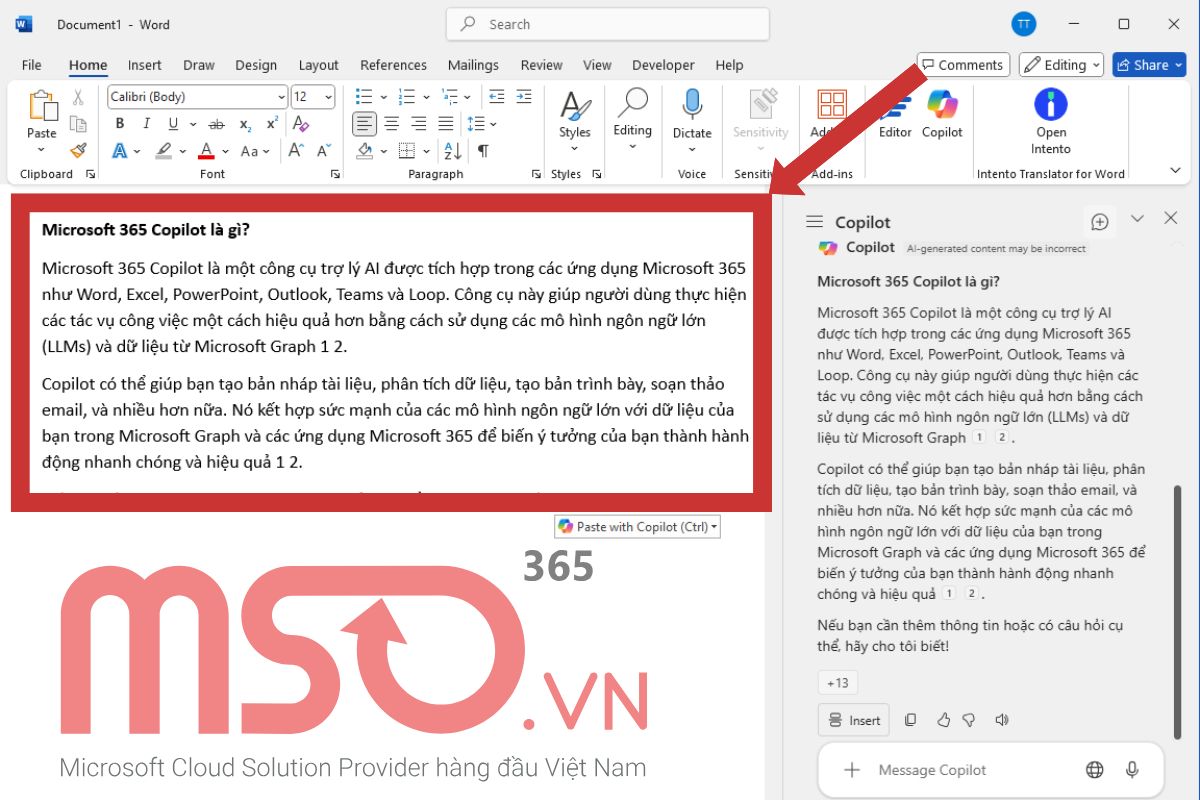Apply Strikethrough formatting
This screenshot has height=800, width=1200.
pos(216,124)
